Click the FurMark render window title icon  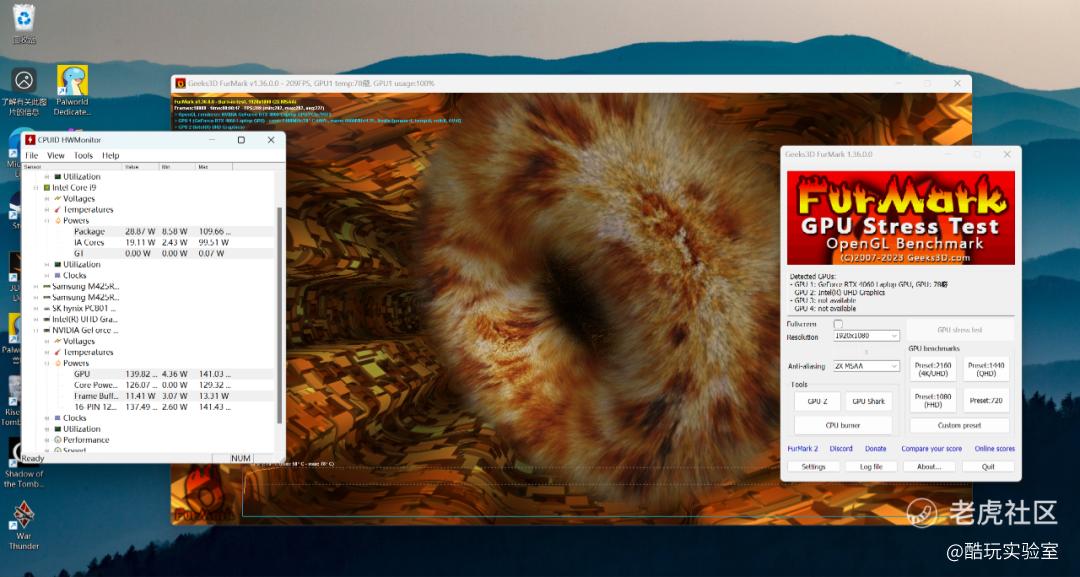point(180,83)
